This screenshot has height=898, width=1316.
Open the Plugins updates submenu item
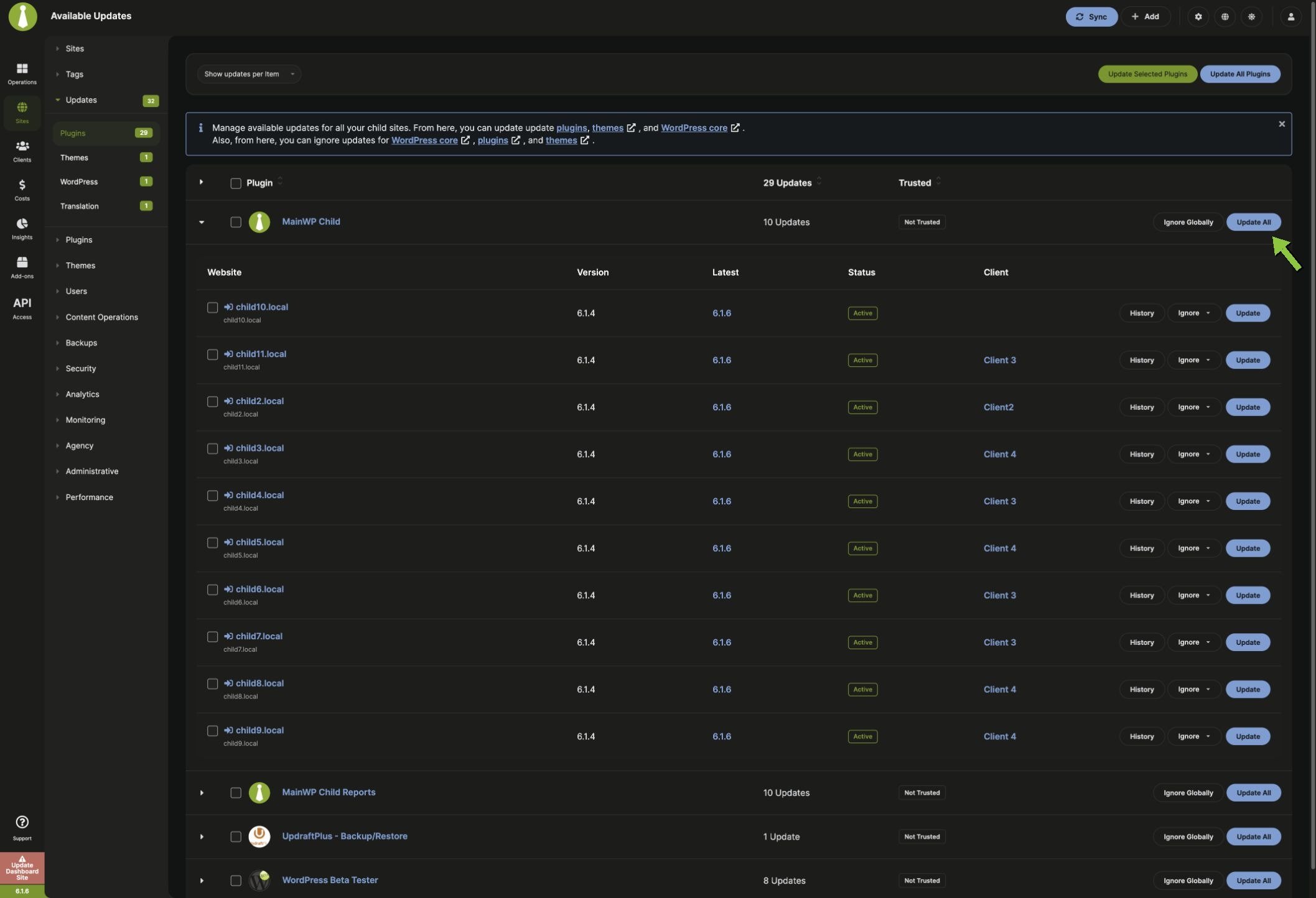[x=106, y=133]
